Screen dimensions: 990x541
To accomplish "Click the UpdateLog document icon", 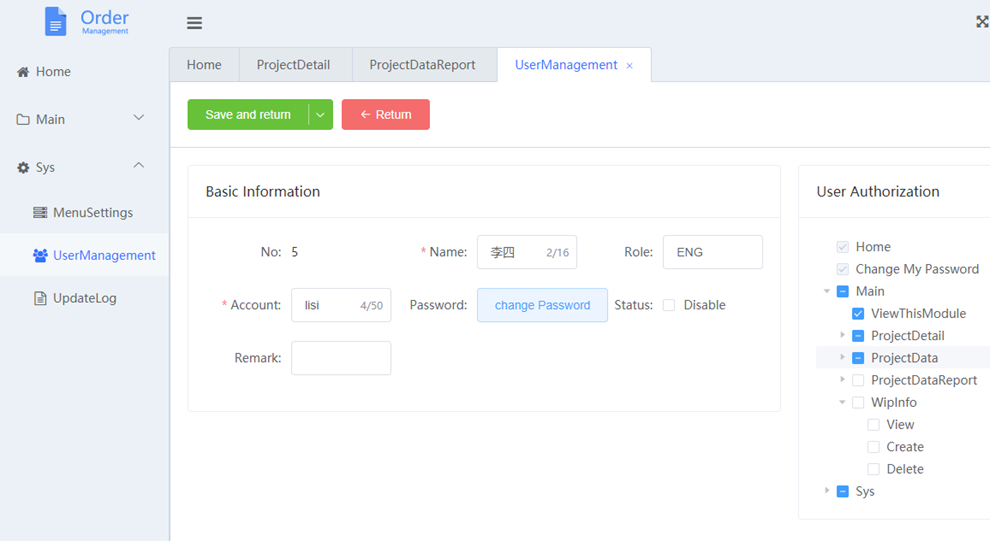I will [x=40, y=298].
